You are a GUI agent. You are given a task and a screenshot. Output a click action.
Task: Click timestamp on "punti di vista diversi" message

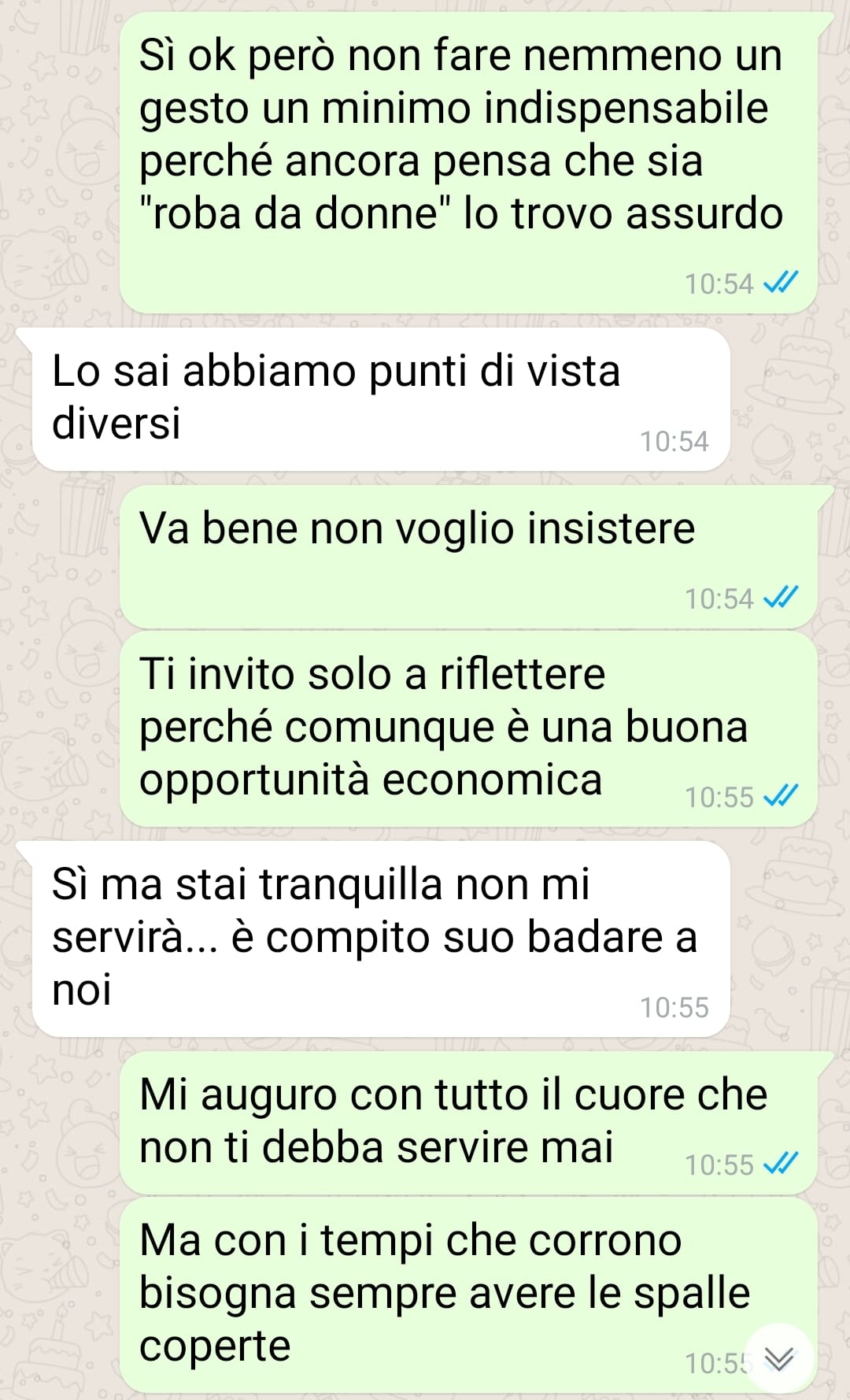point(674,441)
